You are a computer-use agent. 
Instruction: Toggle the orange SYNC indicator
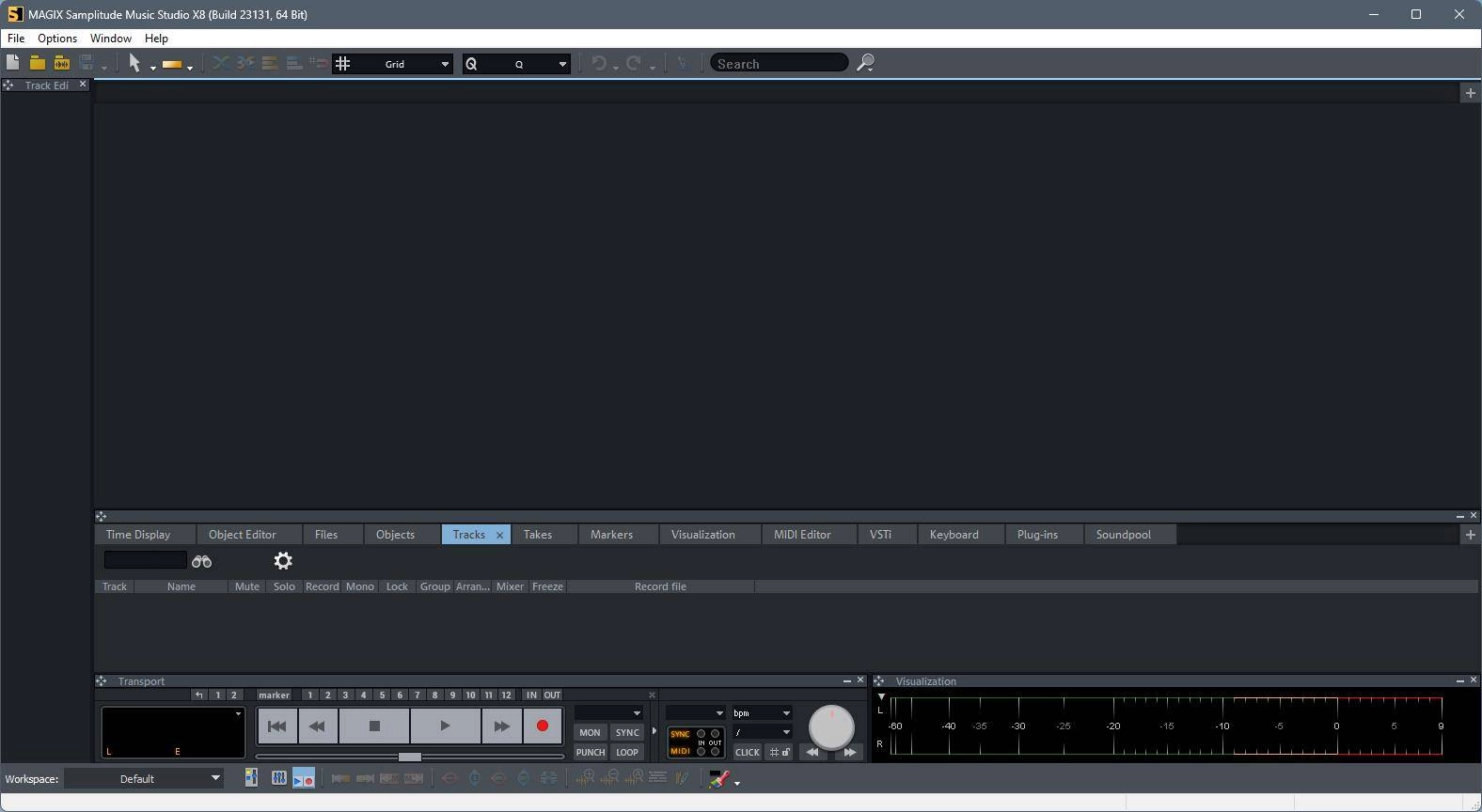click(680, 735)
